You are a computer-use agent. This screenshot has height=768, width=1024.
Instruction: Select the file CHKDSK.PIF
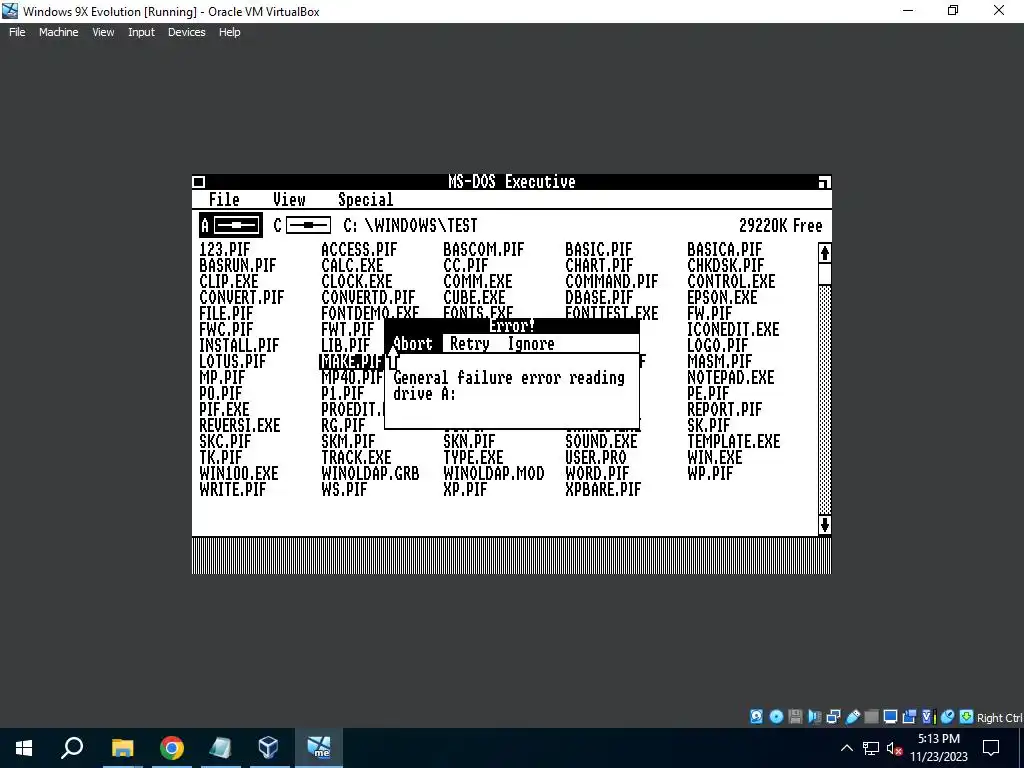point(725,266)
